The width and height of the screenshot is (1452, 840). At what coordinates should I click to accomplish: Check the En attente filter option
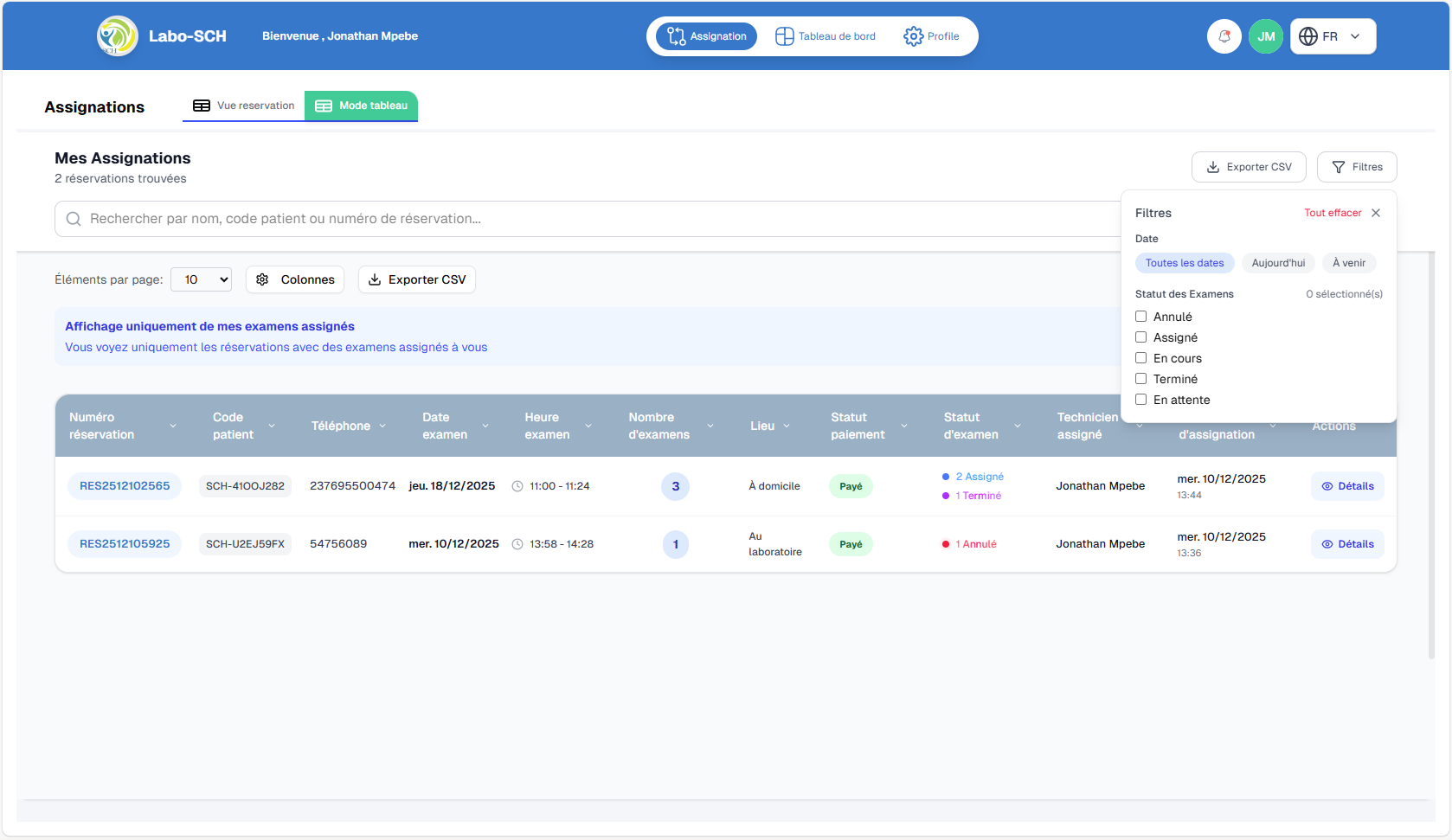click(1140, 399)
